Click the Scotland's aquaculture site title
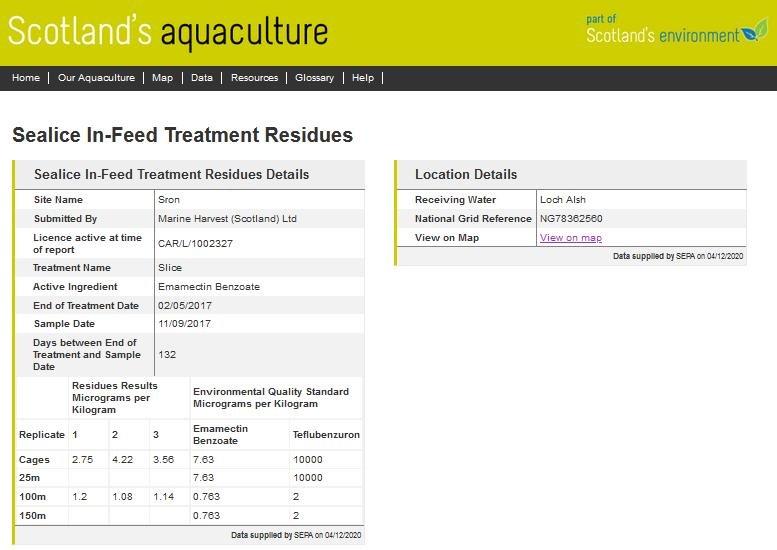777x550 pixels. 168,32
